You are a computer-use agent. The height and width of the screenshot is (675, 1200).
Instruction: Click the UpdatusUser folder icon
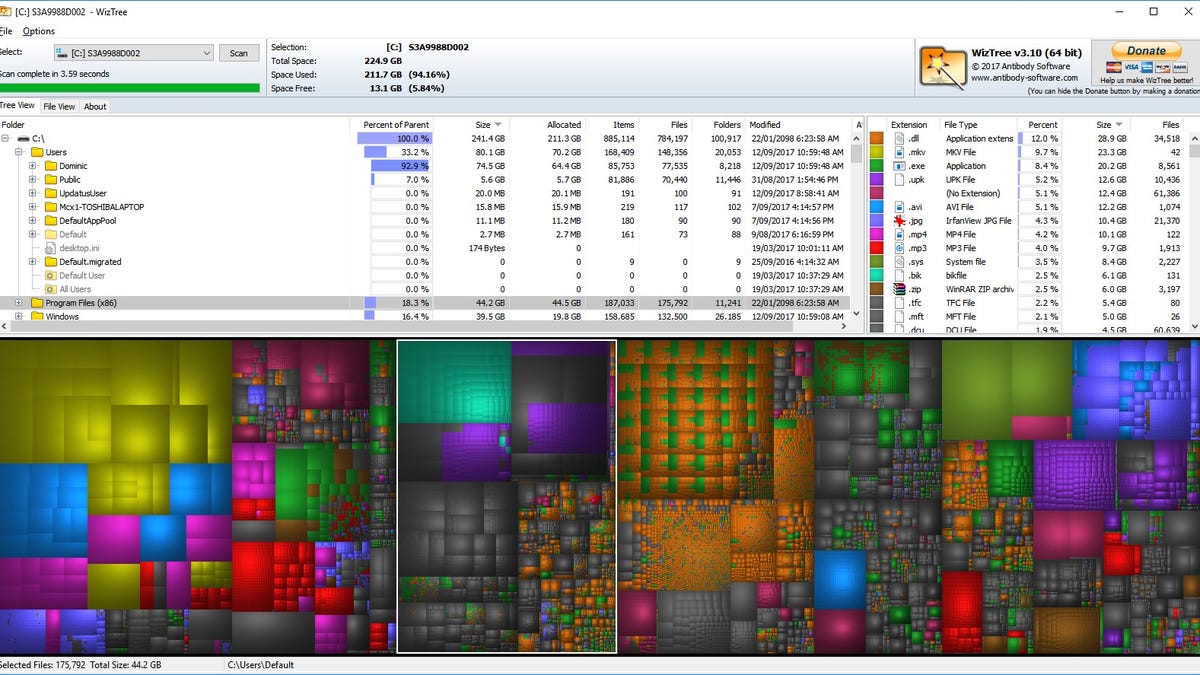tap(50, 193)
